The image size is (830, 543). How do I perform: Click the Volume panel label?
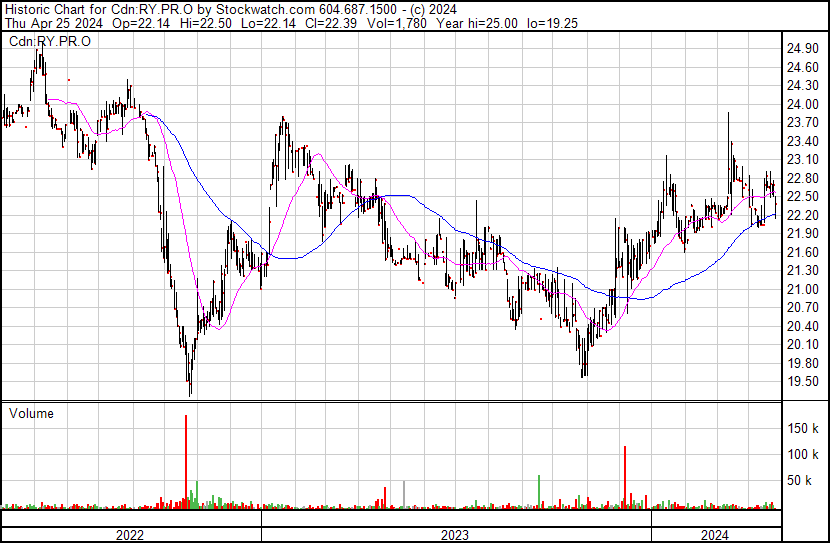point(31,413)
